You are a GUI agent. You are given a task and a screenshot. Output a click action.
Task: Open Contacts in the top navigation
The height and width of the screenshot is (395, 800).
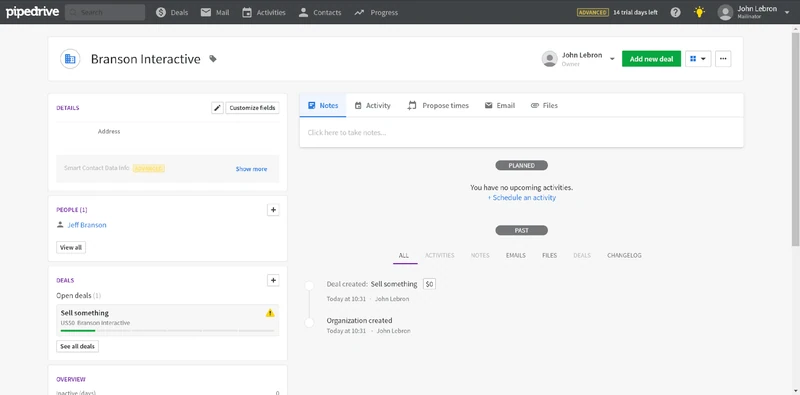click(x=319, y=12)
